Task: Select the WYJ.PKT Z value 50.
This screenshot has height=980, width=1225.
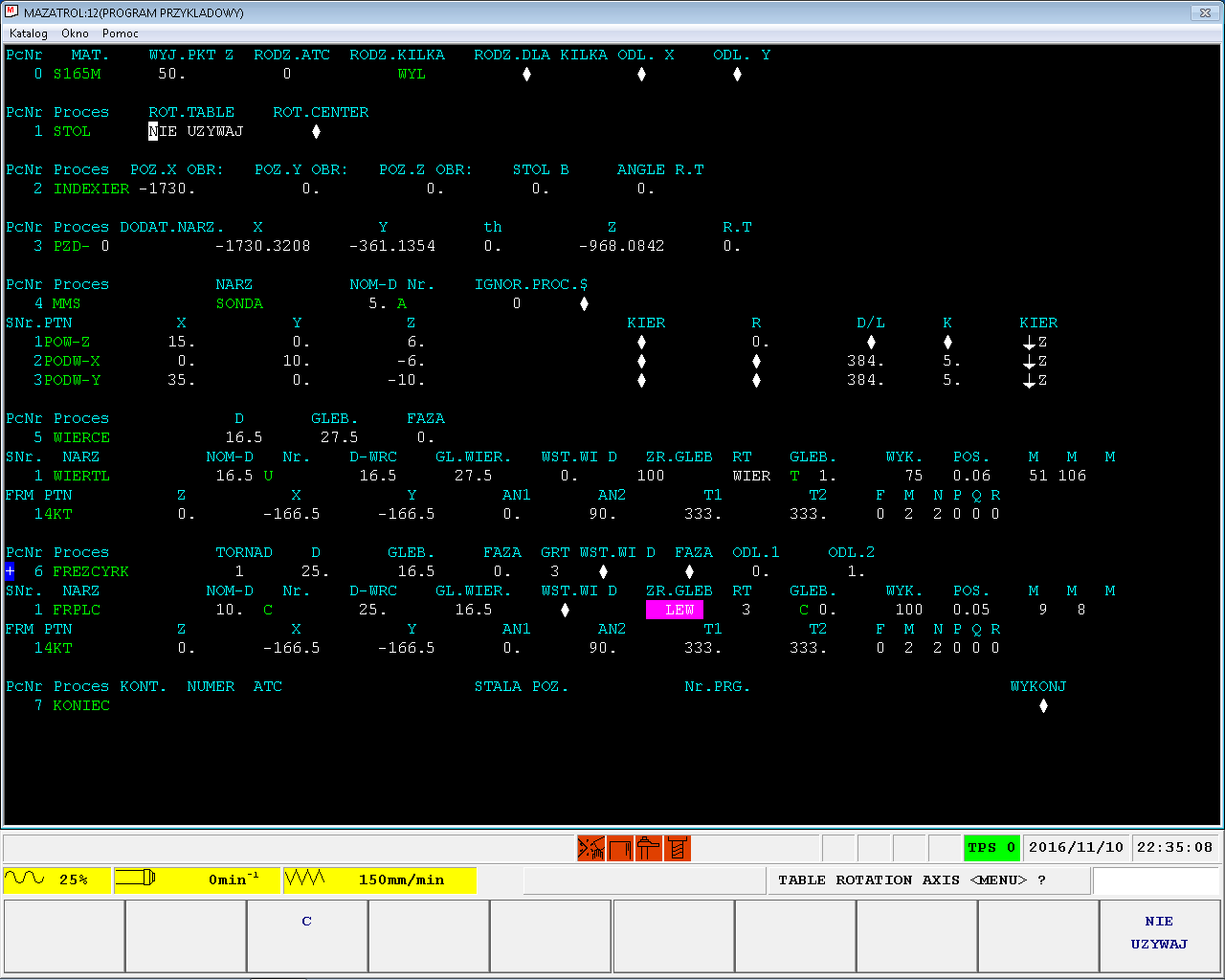Action: [172, 74]
